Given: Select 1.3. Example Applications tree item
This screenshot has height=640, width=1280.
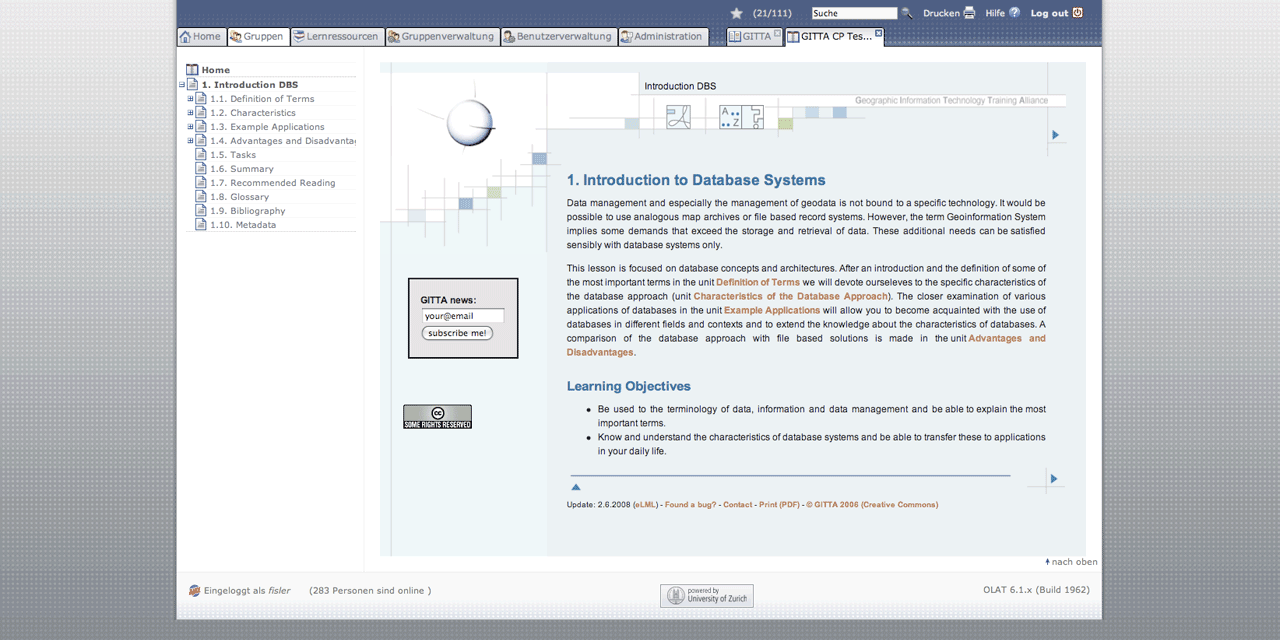Looking at the screenshot, I should 267,127.
